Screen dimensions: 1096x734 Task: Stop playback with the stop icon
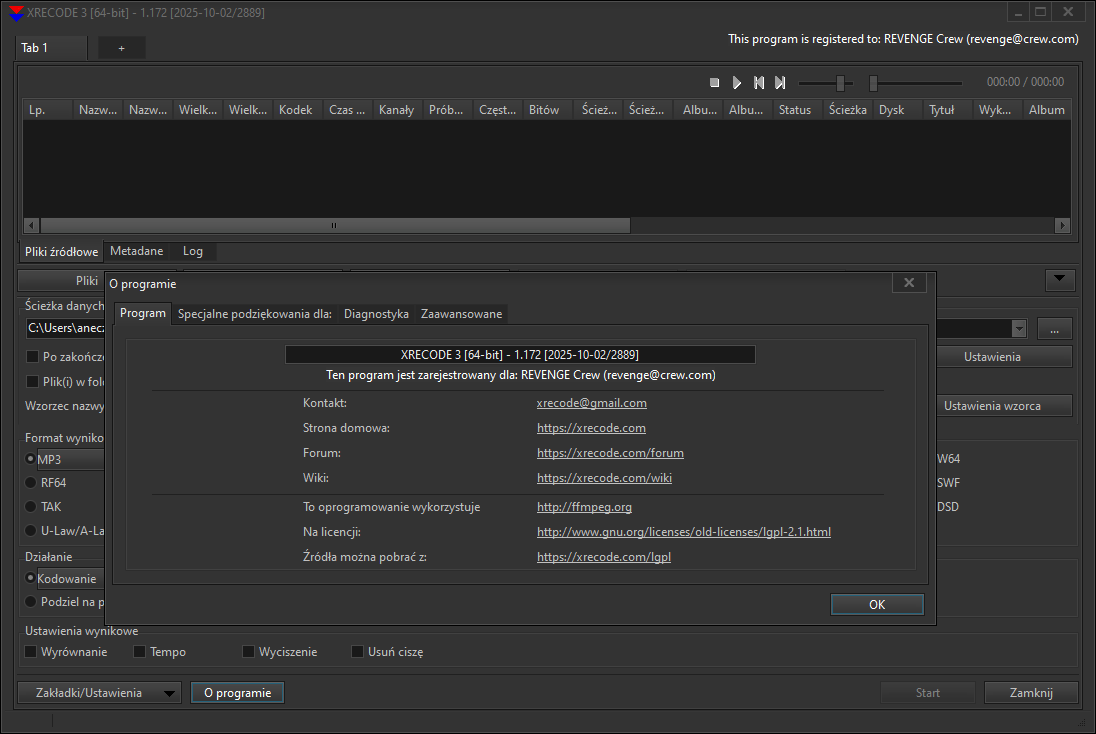pos(714,82)
